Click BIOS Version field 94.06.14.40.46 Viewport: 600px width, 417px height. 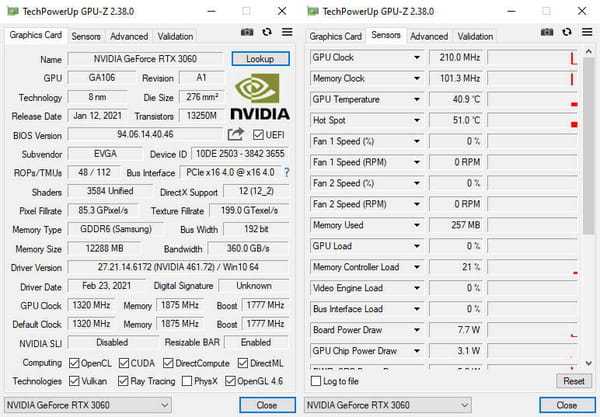(145, 134)
